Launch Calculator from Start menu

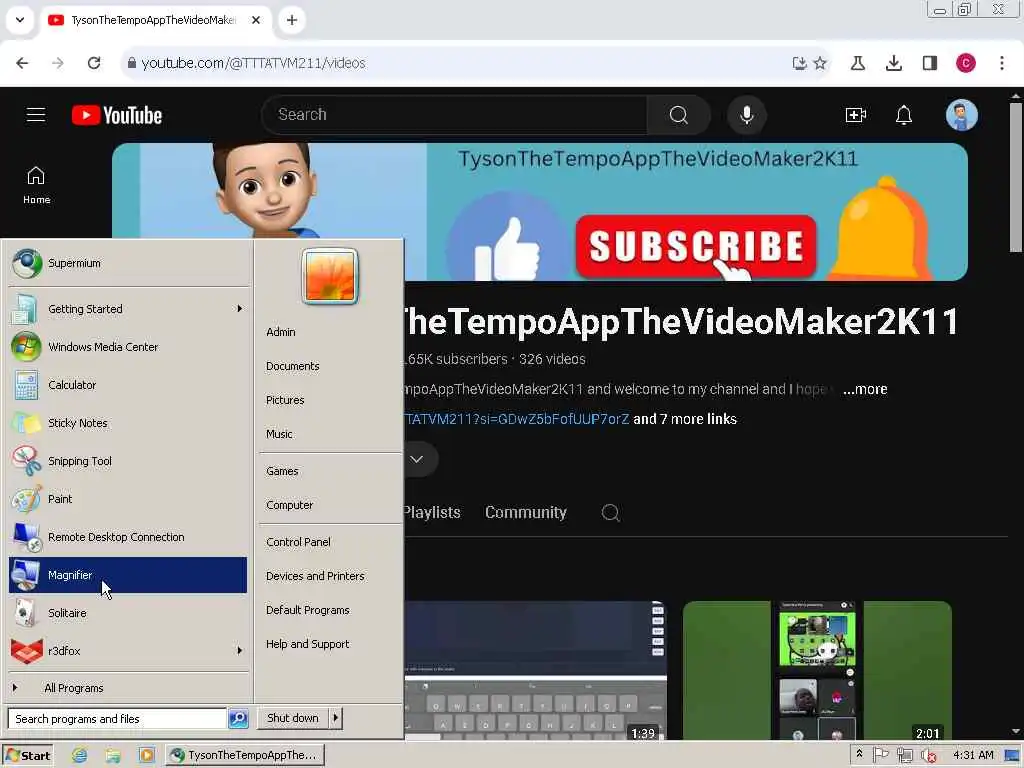click(129, 385)
